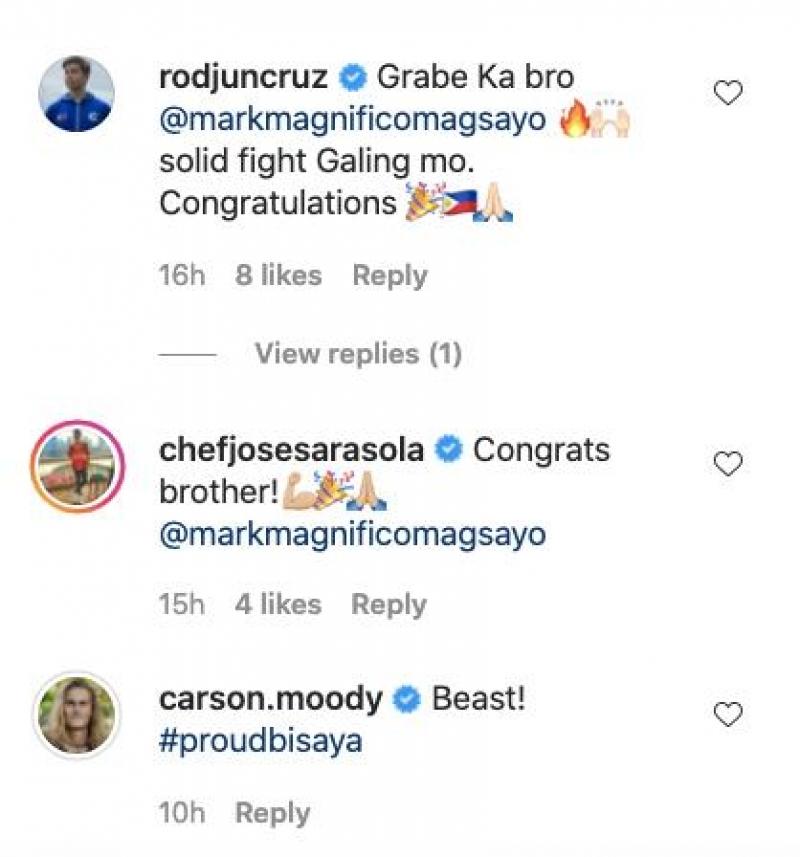Open carson.moody's profile photo thumbnail
800x857 pixels.
(x=78, y=712)
